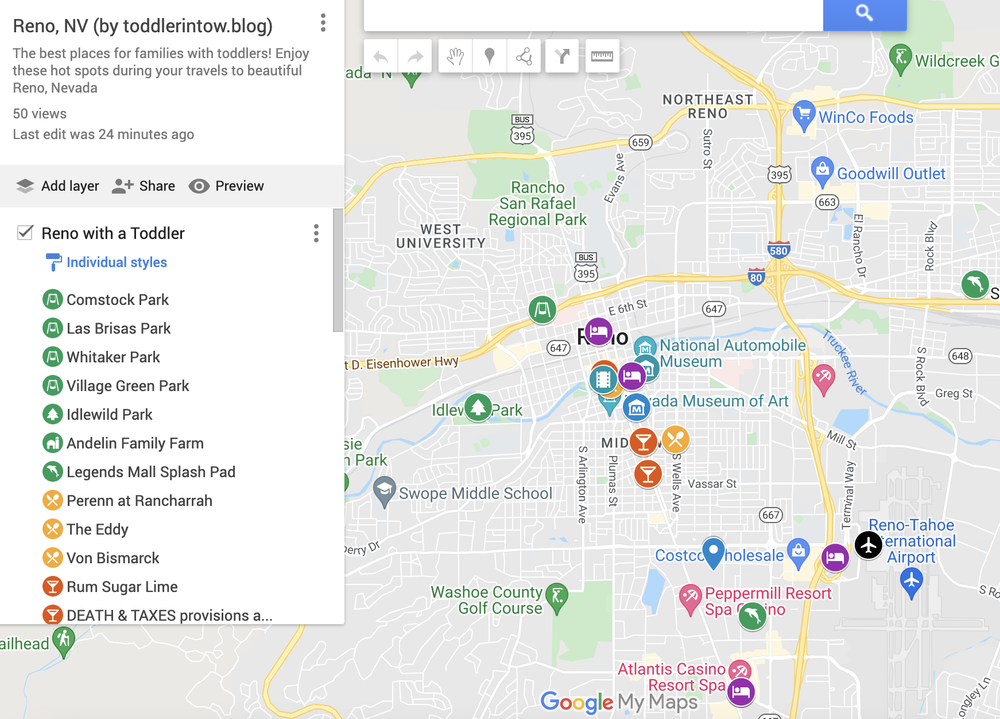Click the blue pin at Costco Wholesale
The width and height of the screenshot is (1000, 719).
tap(714, 552)
